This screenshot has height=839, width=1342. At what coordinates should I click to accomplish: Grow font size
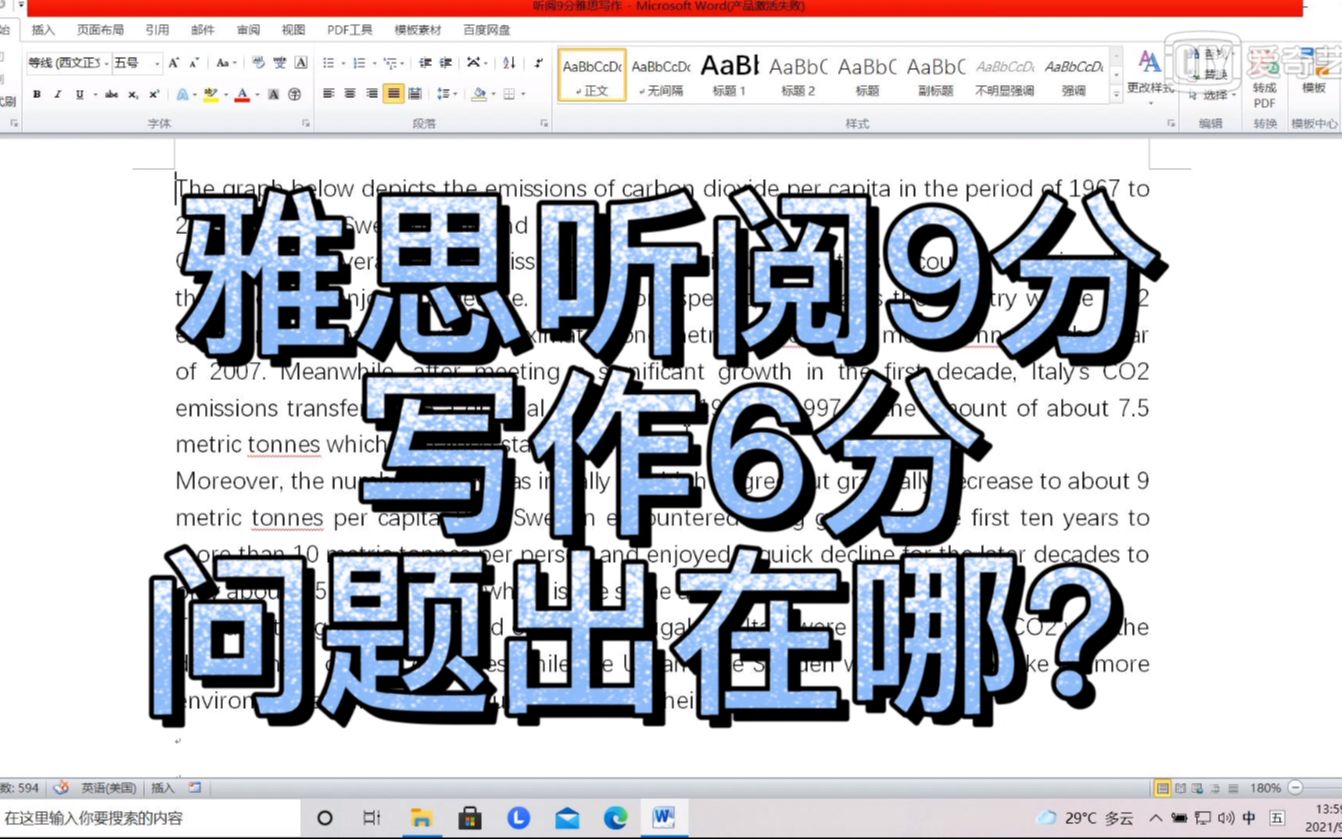(173, 63)
